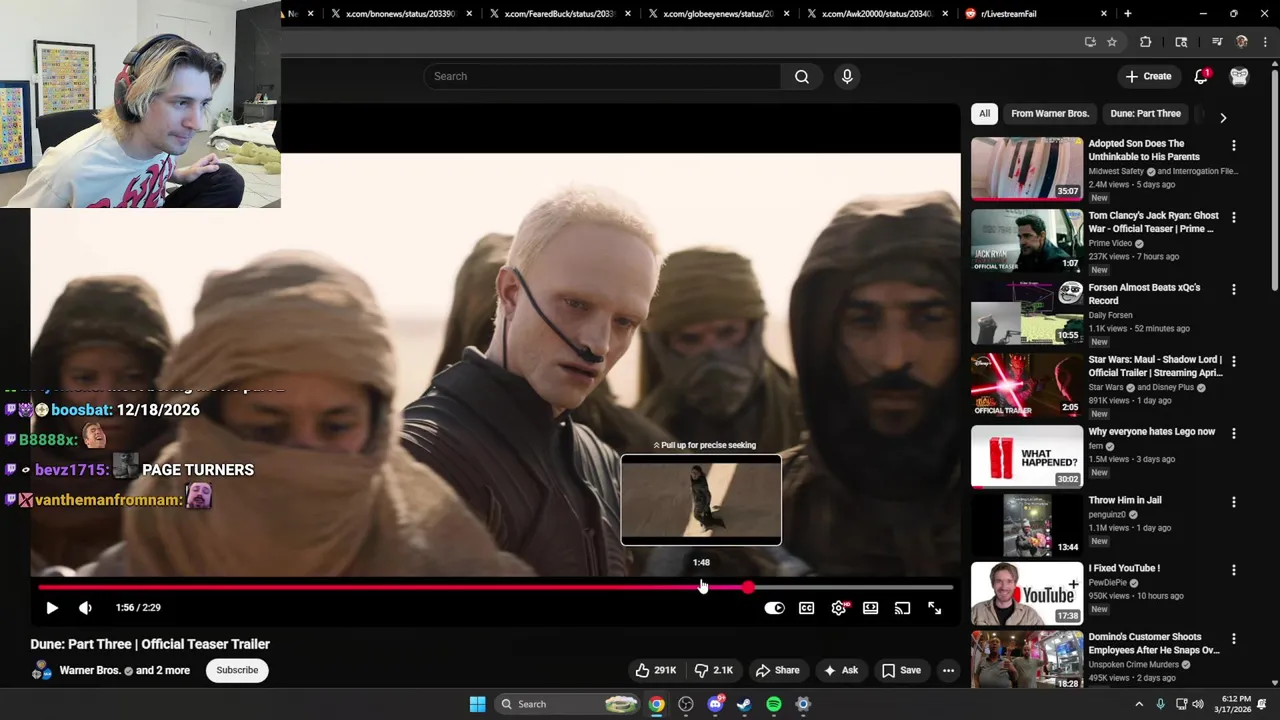Open options for I Fixed YouTube
1280x720 pixels.
1233,570
